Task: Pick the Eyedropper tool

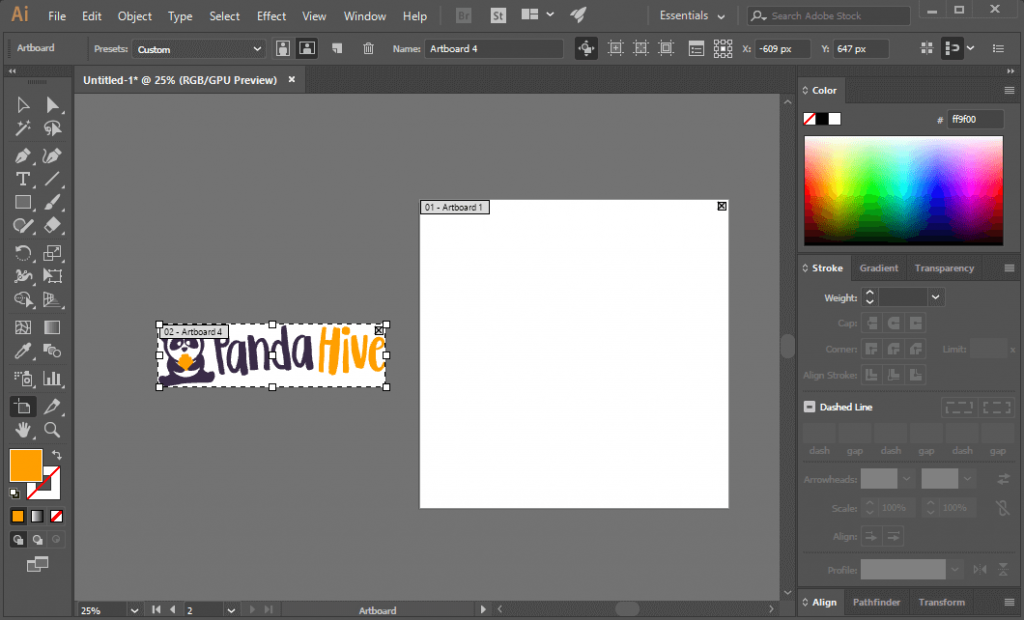Action: [22, 351]
